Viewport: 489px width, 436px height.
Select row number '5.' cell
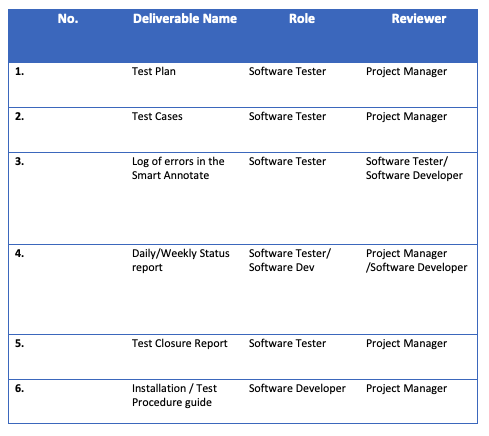tap(19, 343)
